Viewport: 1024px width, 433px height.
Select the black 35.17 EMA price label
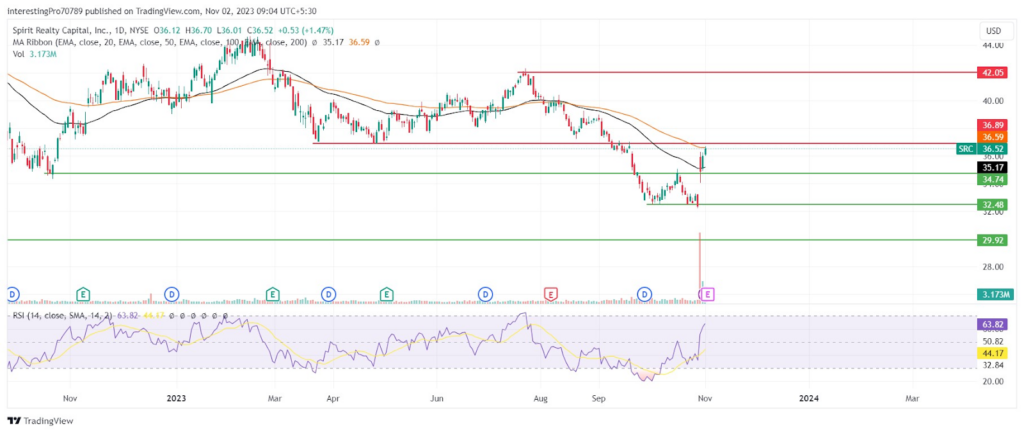click(993, 167)
